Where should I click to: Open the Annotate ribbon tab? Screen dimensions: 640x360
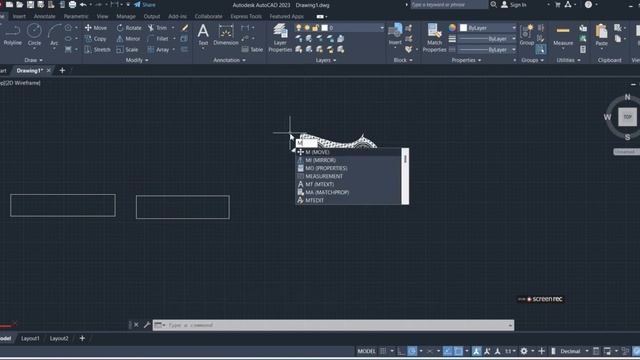tap(44, 16)
